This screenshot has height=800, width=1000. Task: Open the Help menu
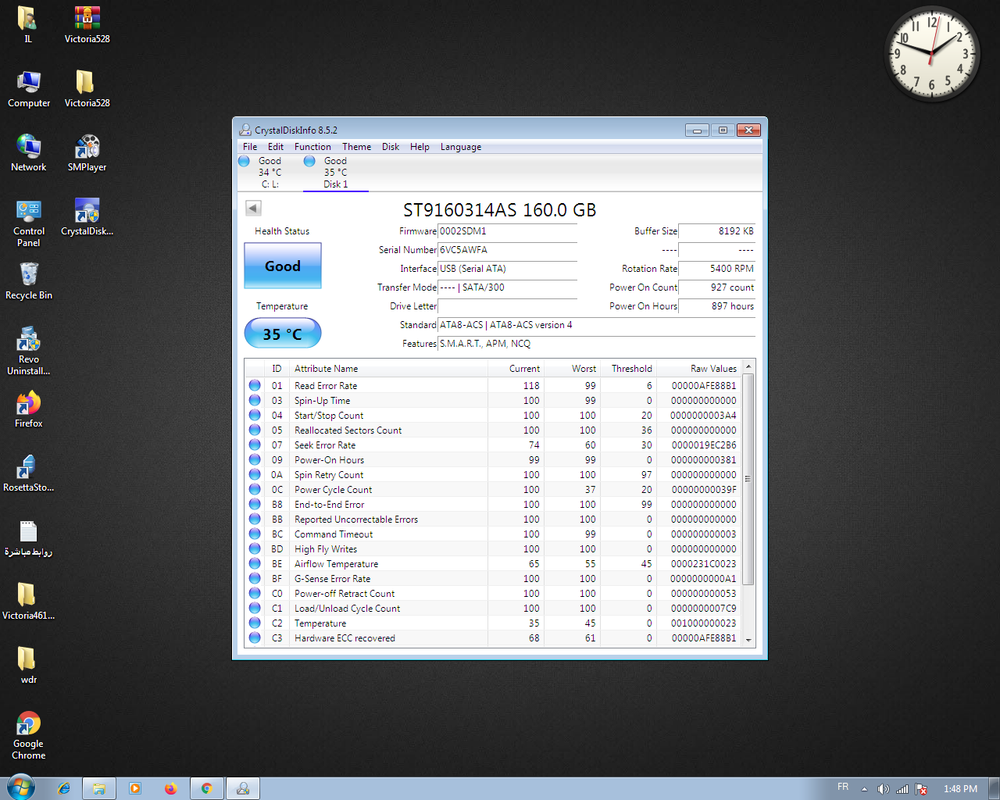tap(420, 147)
